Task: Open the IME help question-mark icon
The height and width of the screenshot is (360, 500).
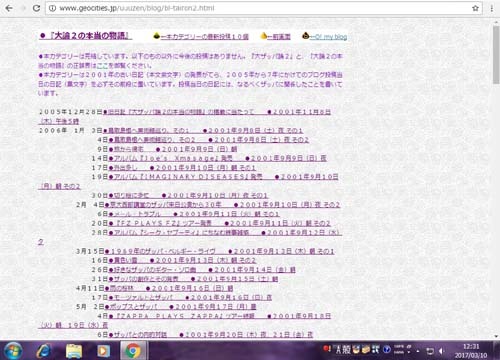Action: click(x=387, y=349)
